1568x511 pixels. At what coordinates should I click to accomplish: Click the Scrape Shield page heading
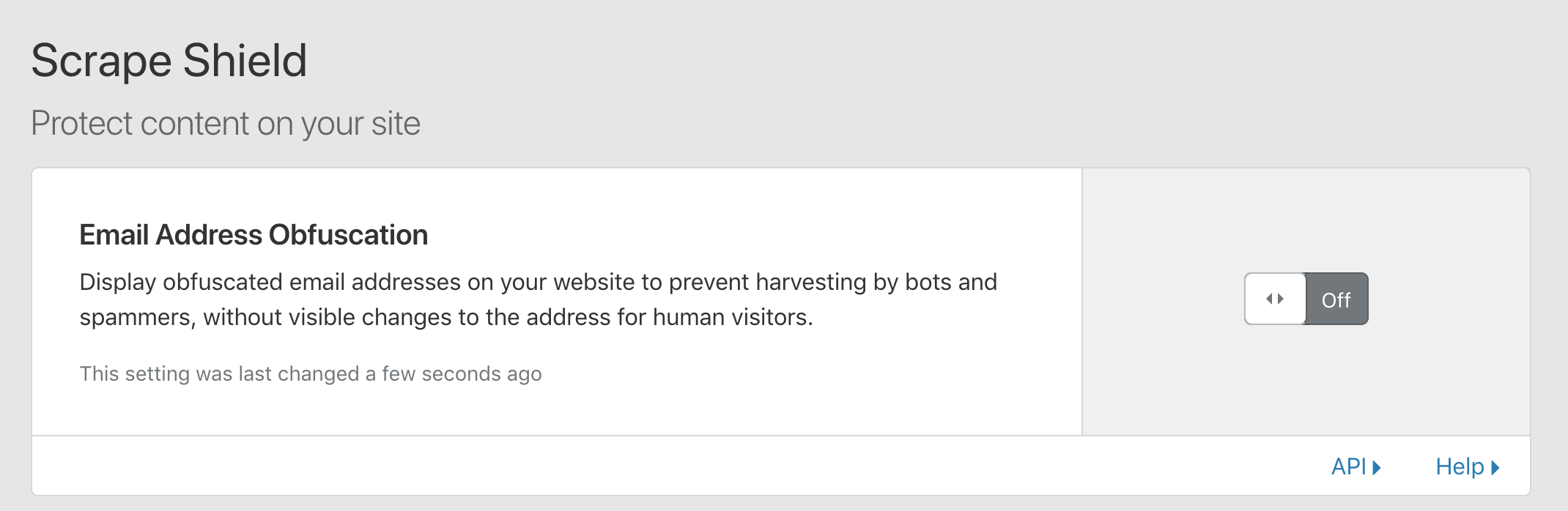tap(169, 60)
